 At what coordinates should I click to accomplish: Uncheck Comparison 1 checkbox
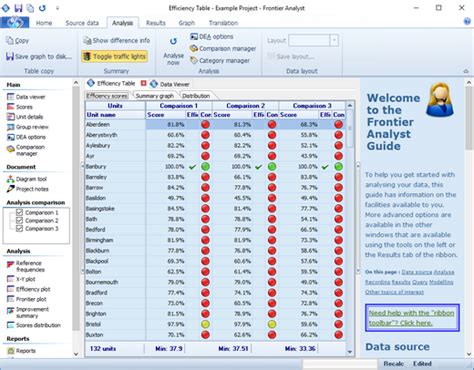(x=19, y=212)
